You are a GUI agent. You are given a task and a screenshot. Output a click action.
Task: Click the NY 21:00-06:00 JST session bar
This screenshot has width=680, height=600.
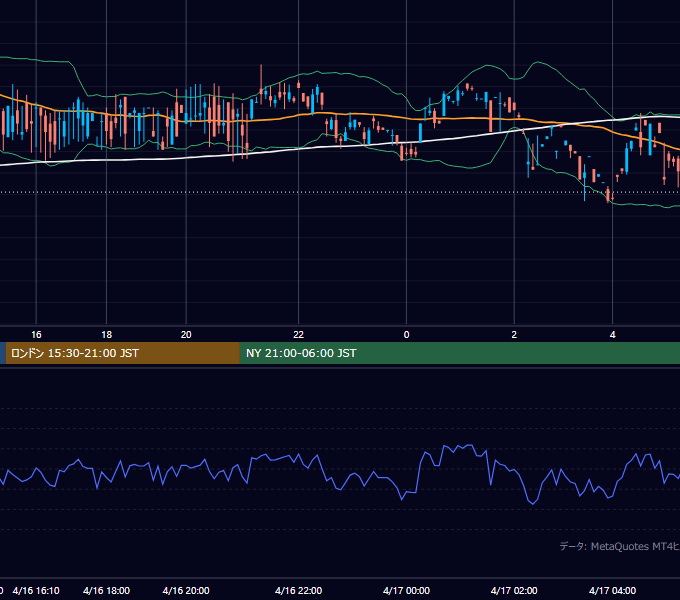coord(460,353)
